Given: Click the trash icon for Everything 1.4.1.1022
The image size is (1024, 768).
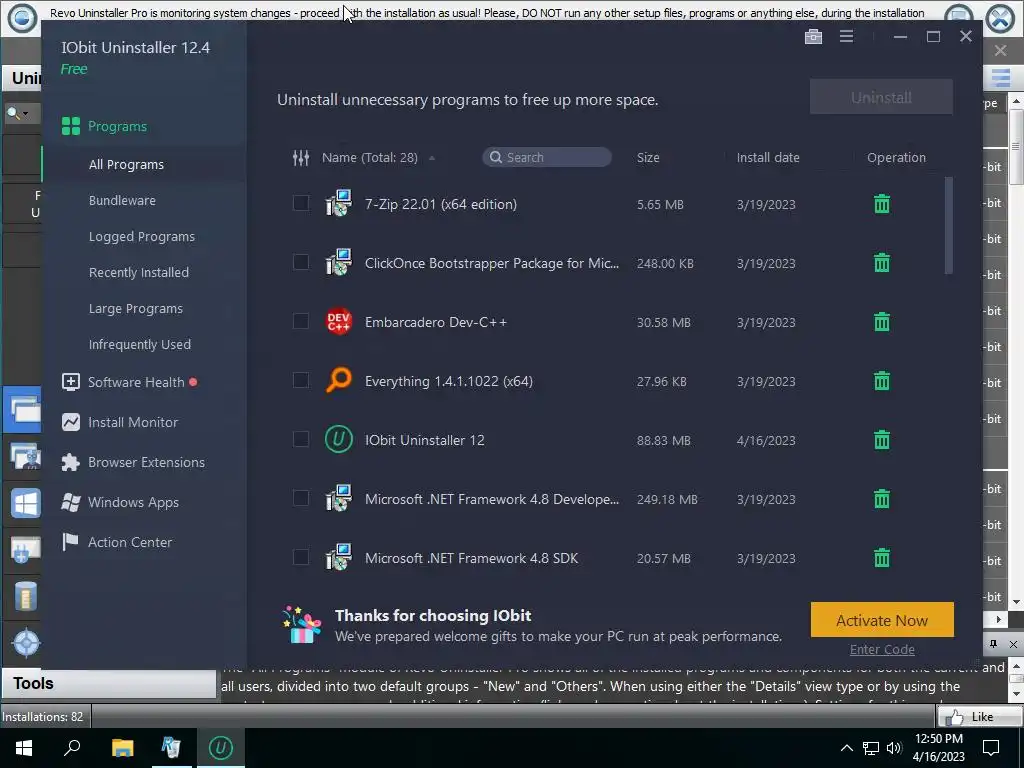Looking at the screenshot, I should click(882, 381).
